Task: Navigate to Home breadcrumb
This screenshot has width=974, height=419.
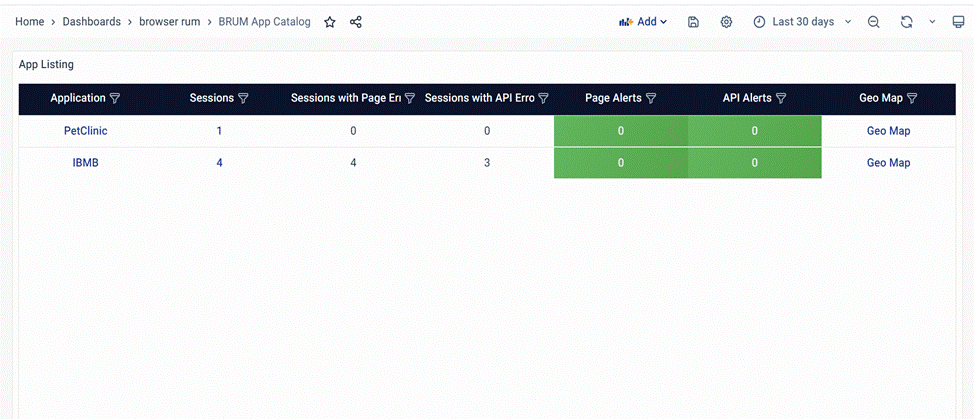Action: coord(29,22)
